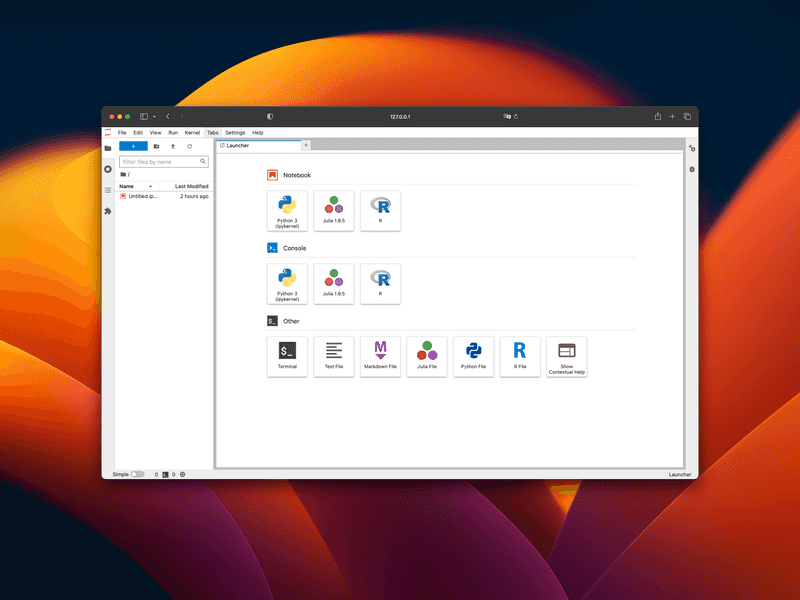Screen dimensions: 800x600
Task: Click the New Folder icon
Action: 156,146
